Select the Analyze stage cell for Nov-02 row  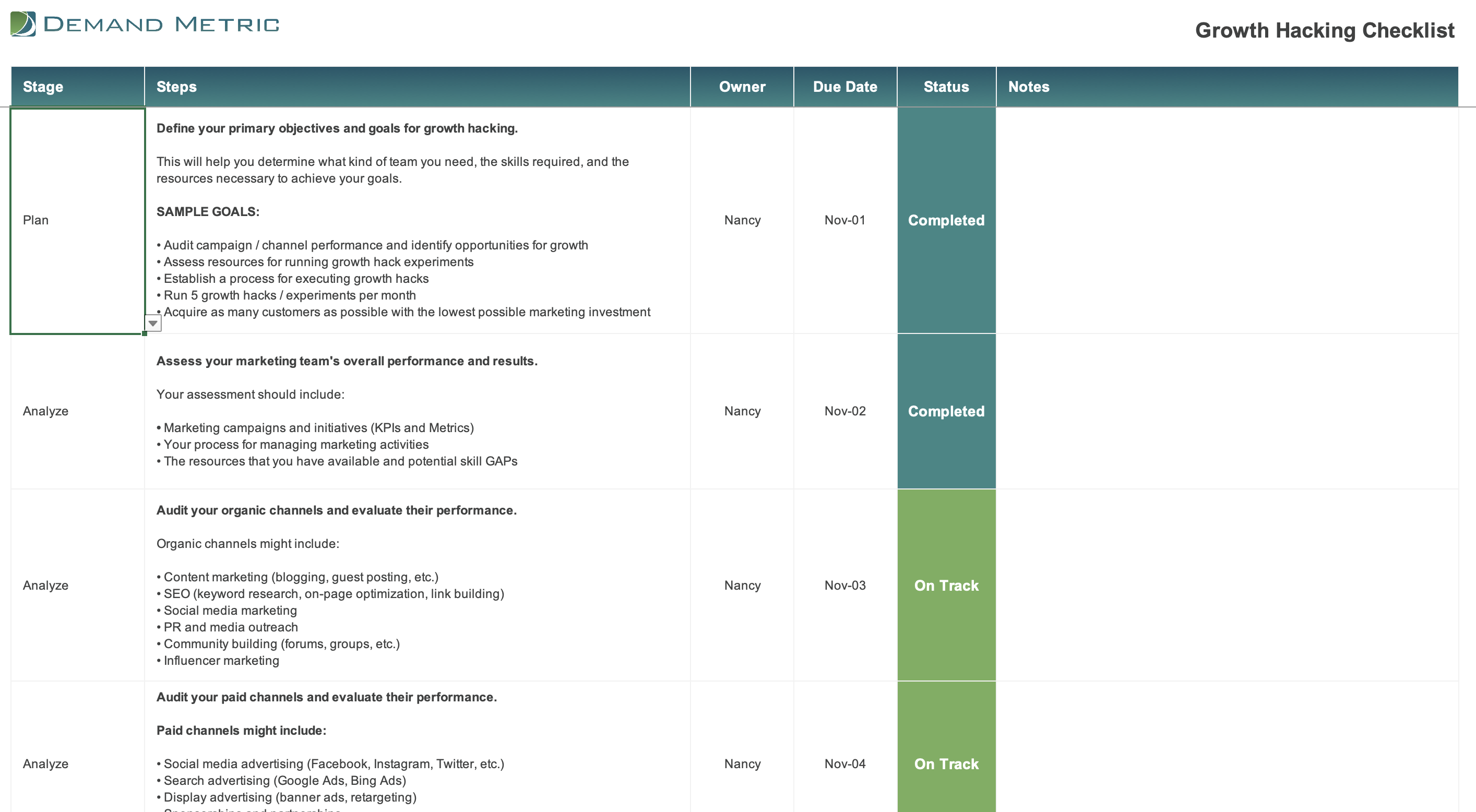pyautogui.click(x=77, y=411)
